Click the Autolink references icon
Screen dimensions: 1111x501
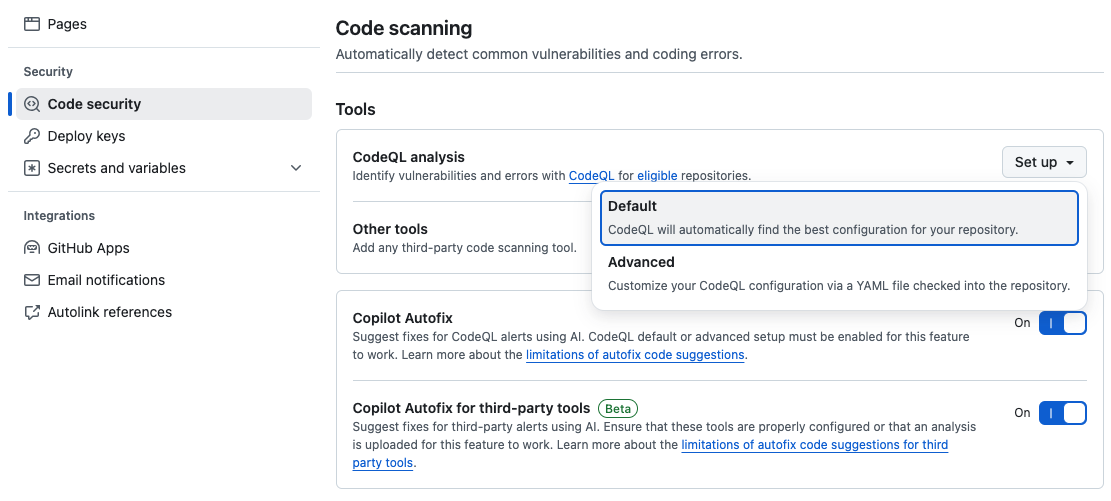(x=31, y=313)
